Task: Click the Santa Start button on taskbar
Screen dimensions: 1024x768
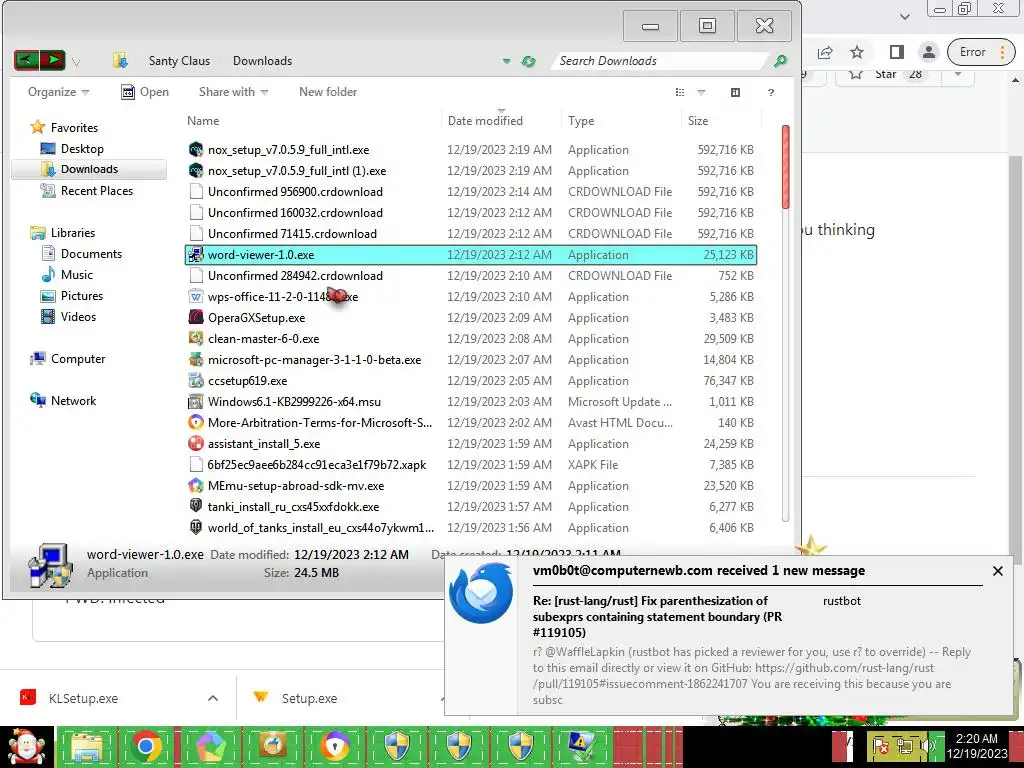Action: pos(26,747)
